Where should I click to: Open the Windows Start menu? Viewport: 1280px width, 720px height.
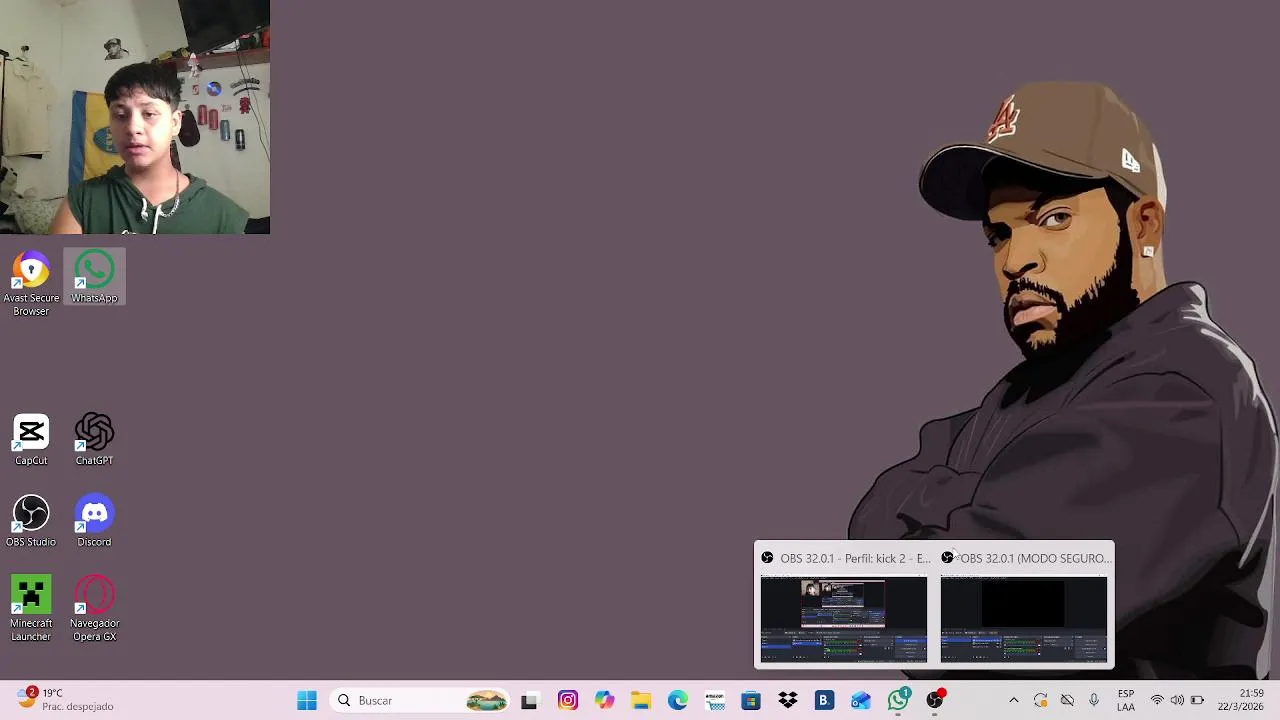[307, 700]
